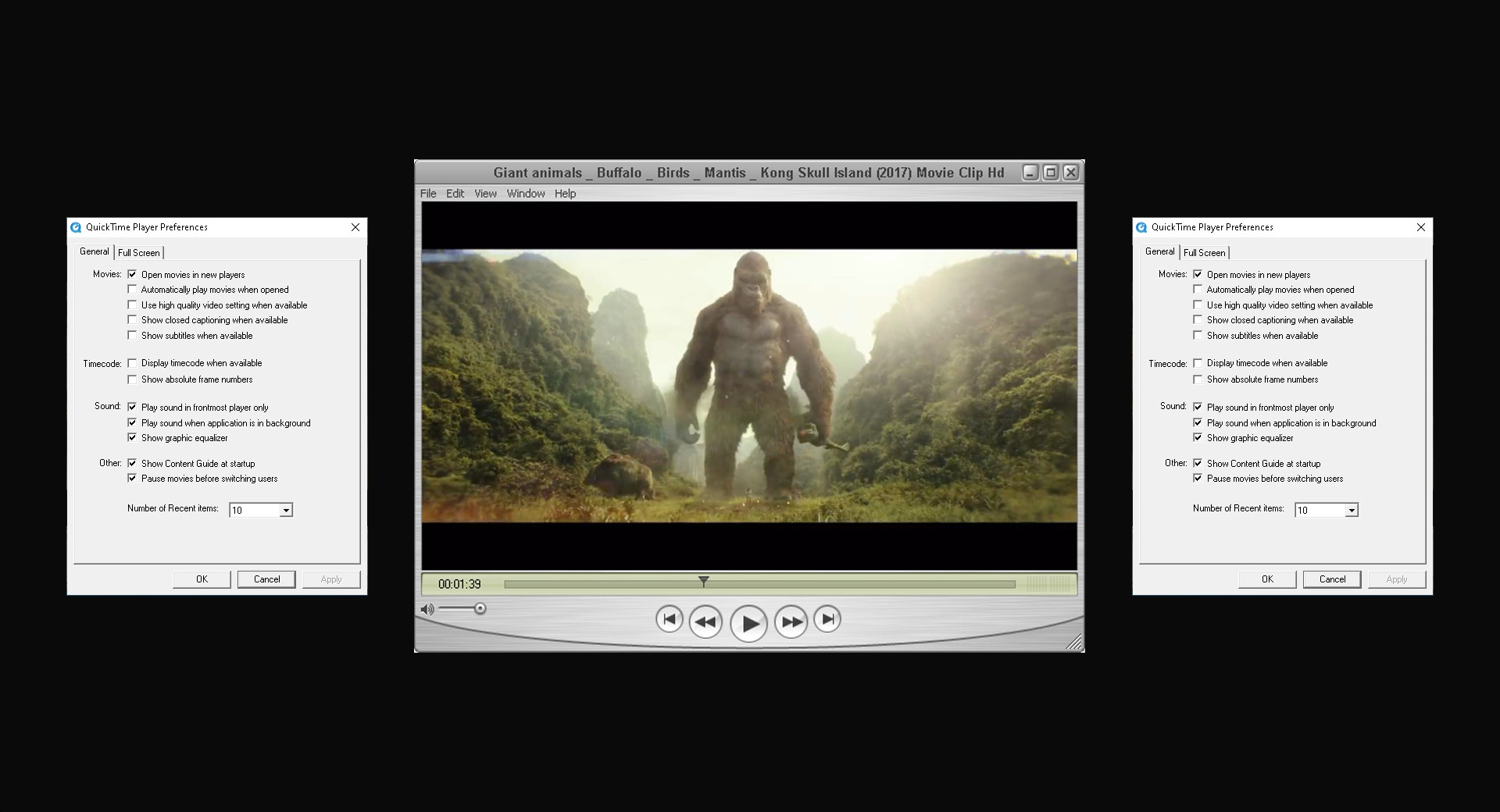Click the QuickTime logo in left Preferences dialog
This screenshot has width=1500, height=812.
click(x=76, y=227)
